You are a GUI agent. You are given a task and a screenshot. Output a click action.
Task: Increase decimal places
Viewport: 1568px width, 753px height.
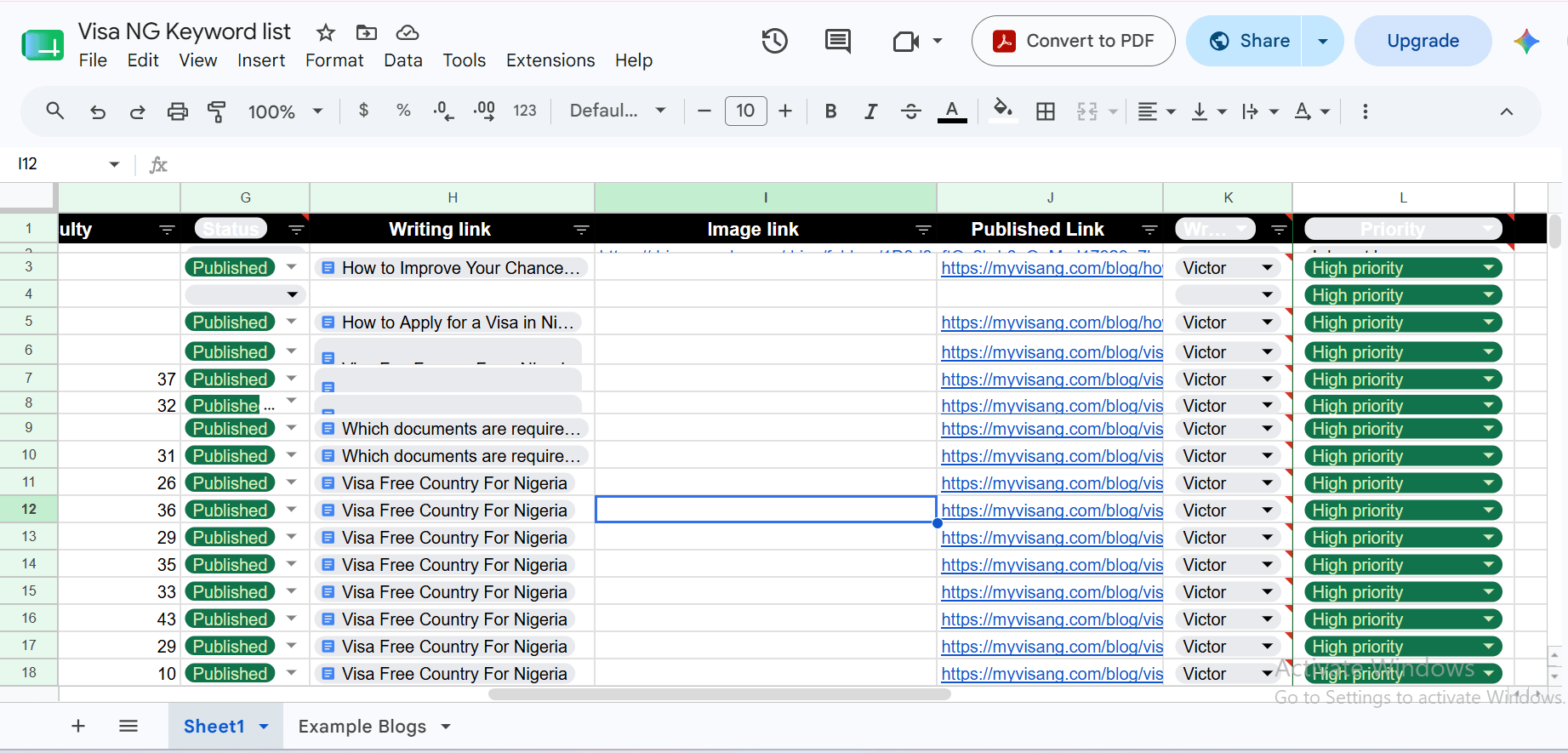pyautogui.click(x=484, y=111)
